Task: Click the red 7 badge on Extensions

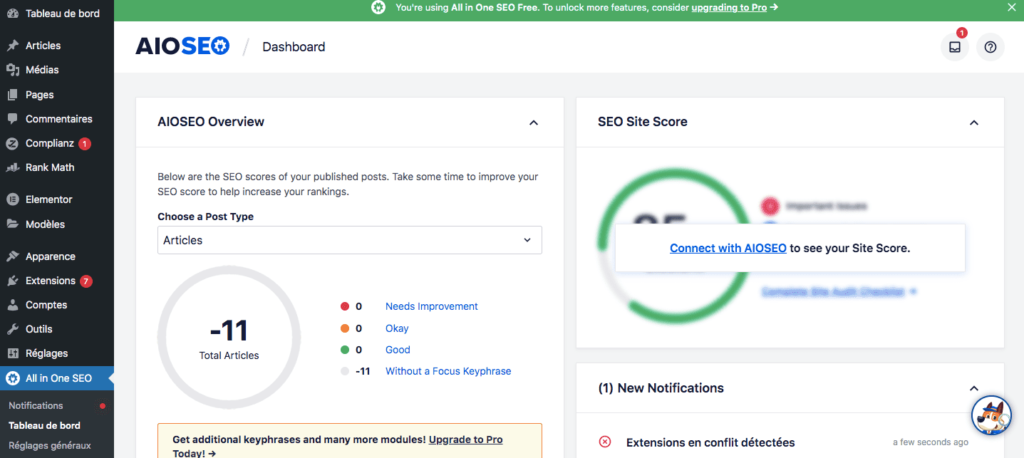Action: tap(86, 281)
